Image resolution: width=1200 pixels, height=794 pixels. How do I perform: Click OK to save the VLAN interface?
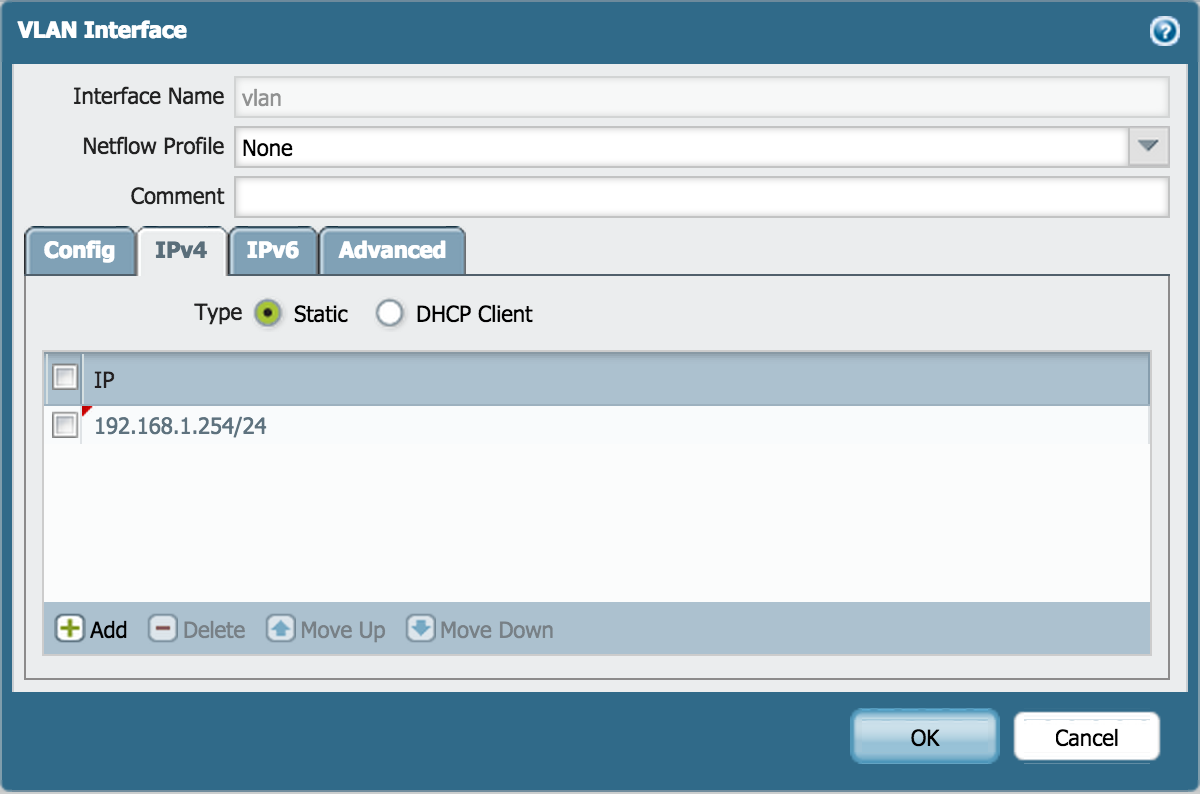pos(923,737)
